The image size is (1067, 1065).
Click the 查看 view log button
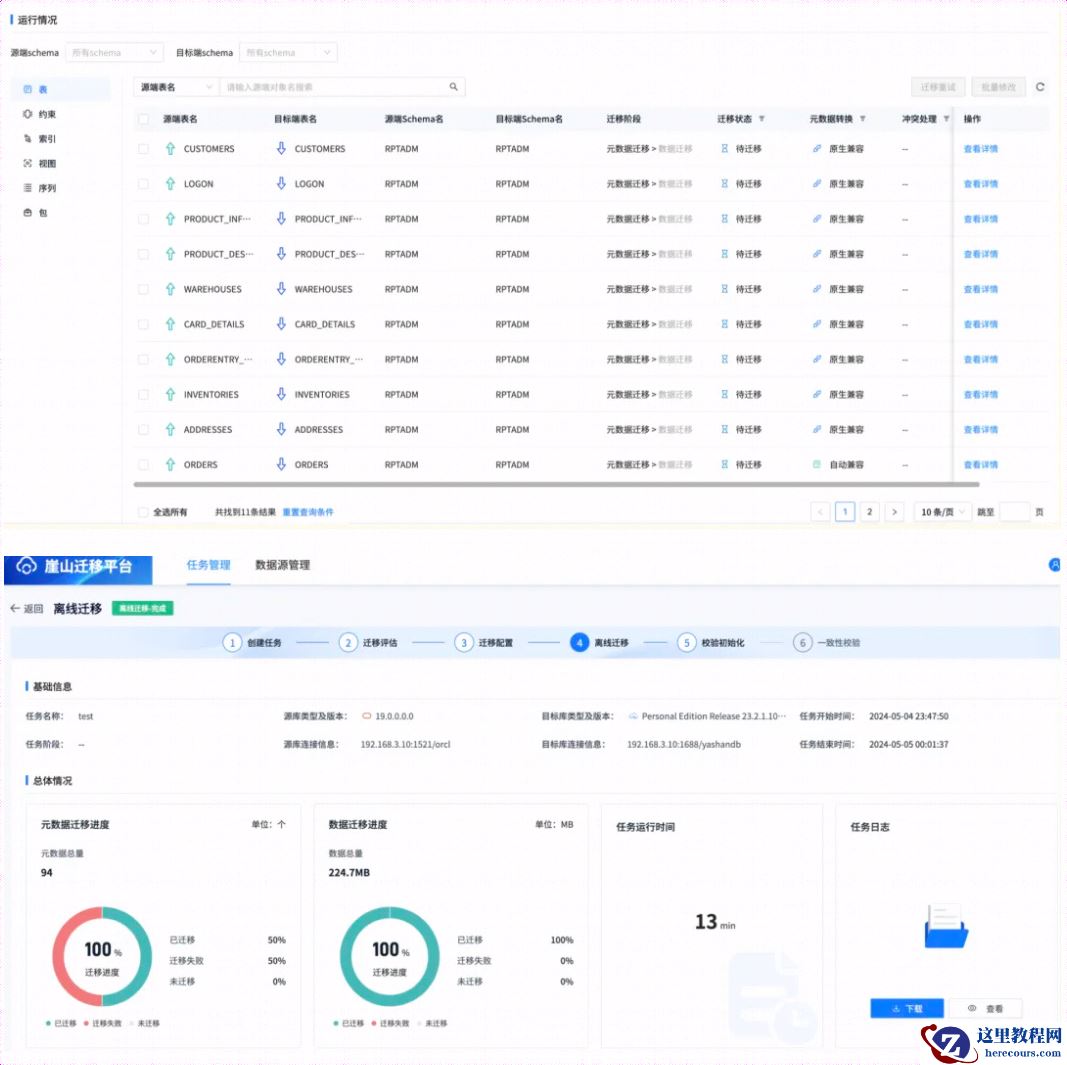[x=985, y=1009]
